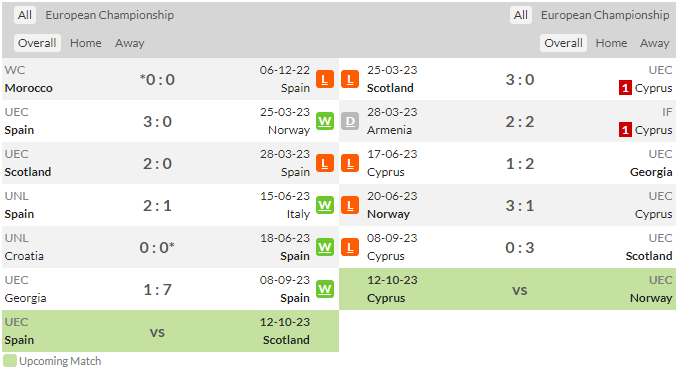Screen dimensions: 678x378
Task: Click the red card icon in Armenia friendly row
Action: (625, 130)
